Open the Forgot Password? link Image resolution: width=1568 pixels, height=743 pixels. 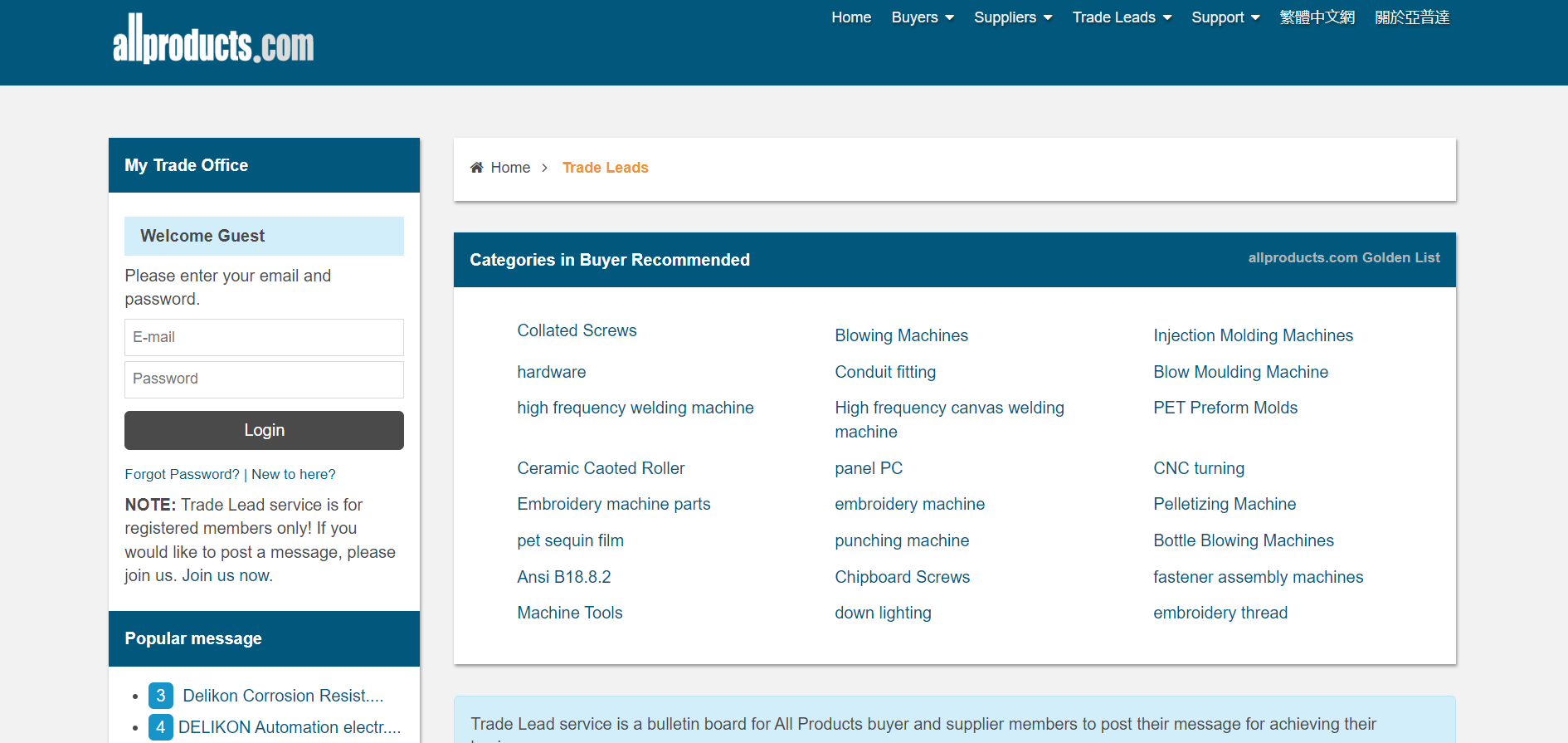click(182, 474)
